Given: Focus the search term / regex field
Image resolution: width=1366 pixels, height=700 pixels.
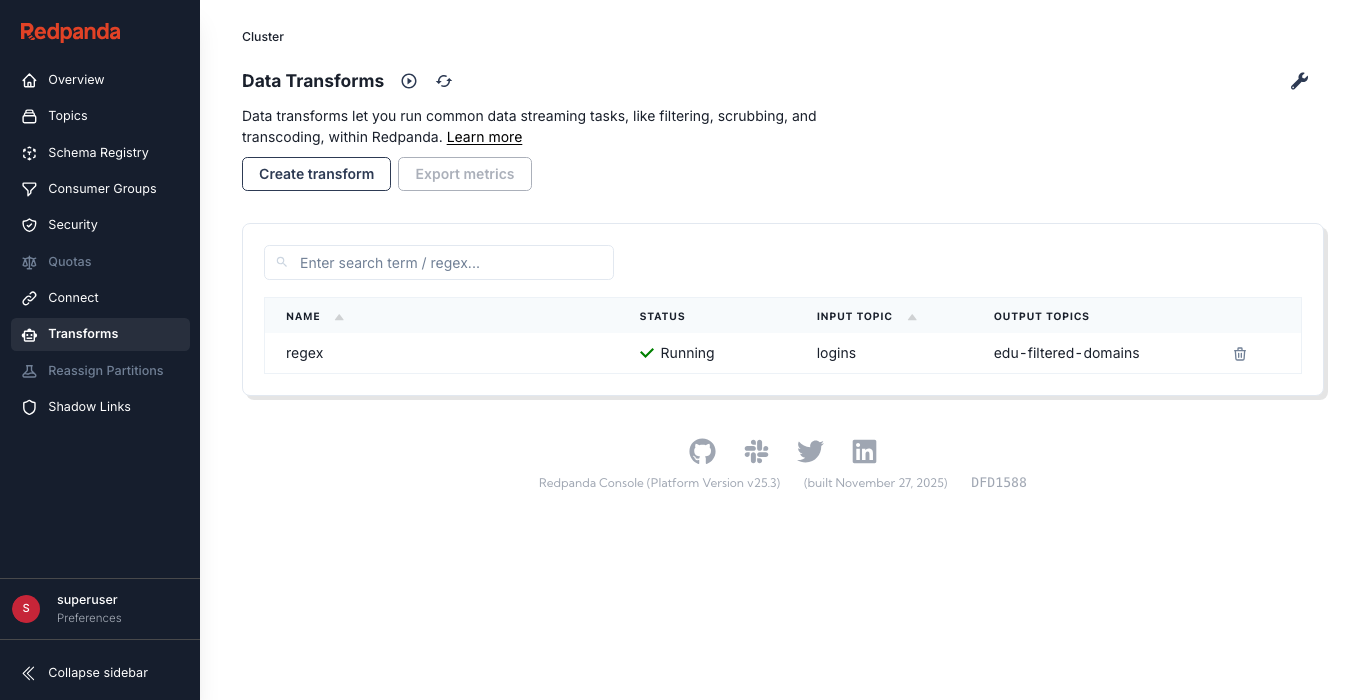Looking at the screenshot, I should [450, 263].
